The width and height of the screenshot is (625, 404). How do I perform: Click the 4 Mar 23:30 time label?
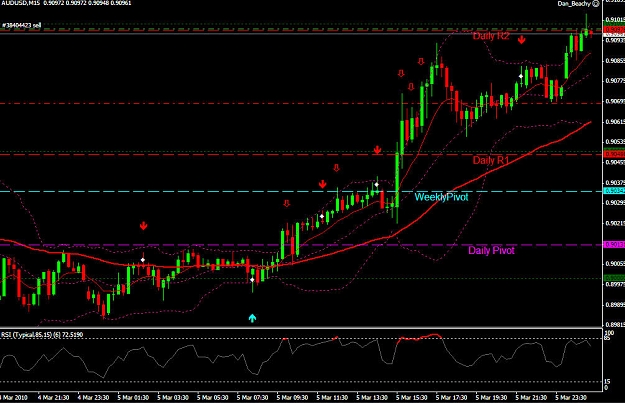tap(93, 398)
